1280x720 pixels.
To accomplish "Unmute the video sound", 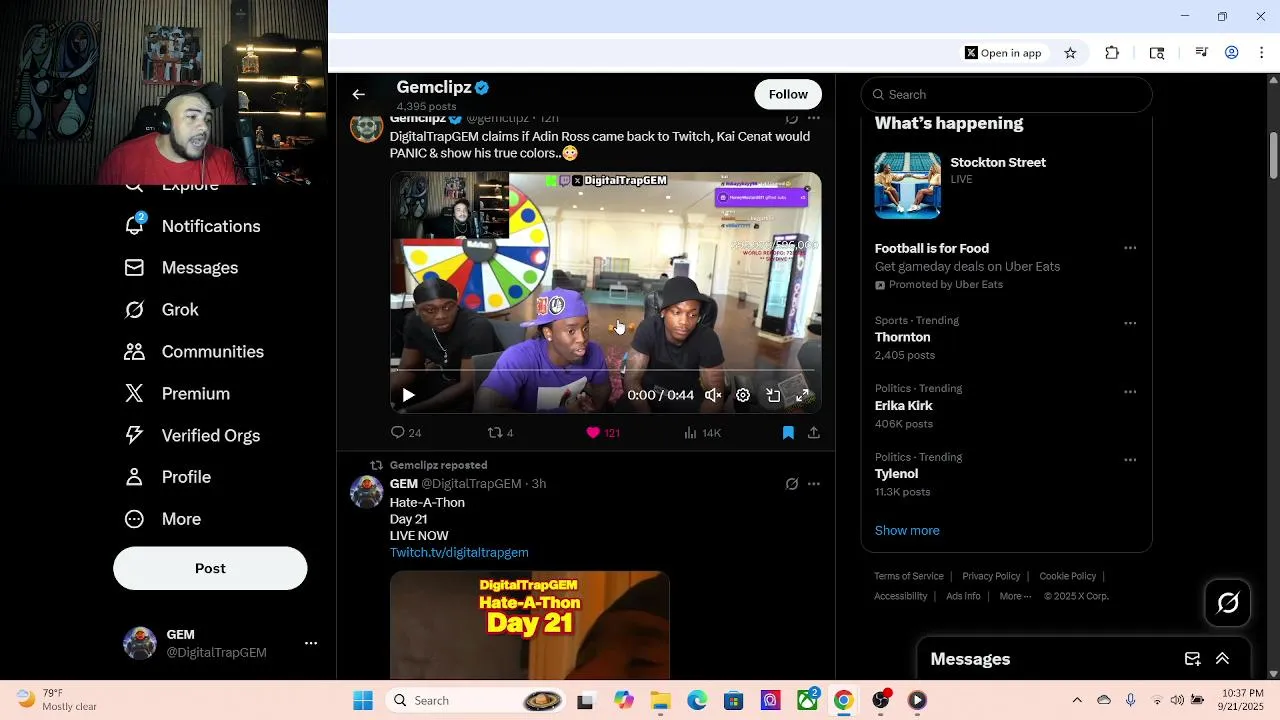I will [x=713, y=395].
